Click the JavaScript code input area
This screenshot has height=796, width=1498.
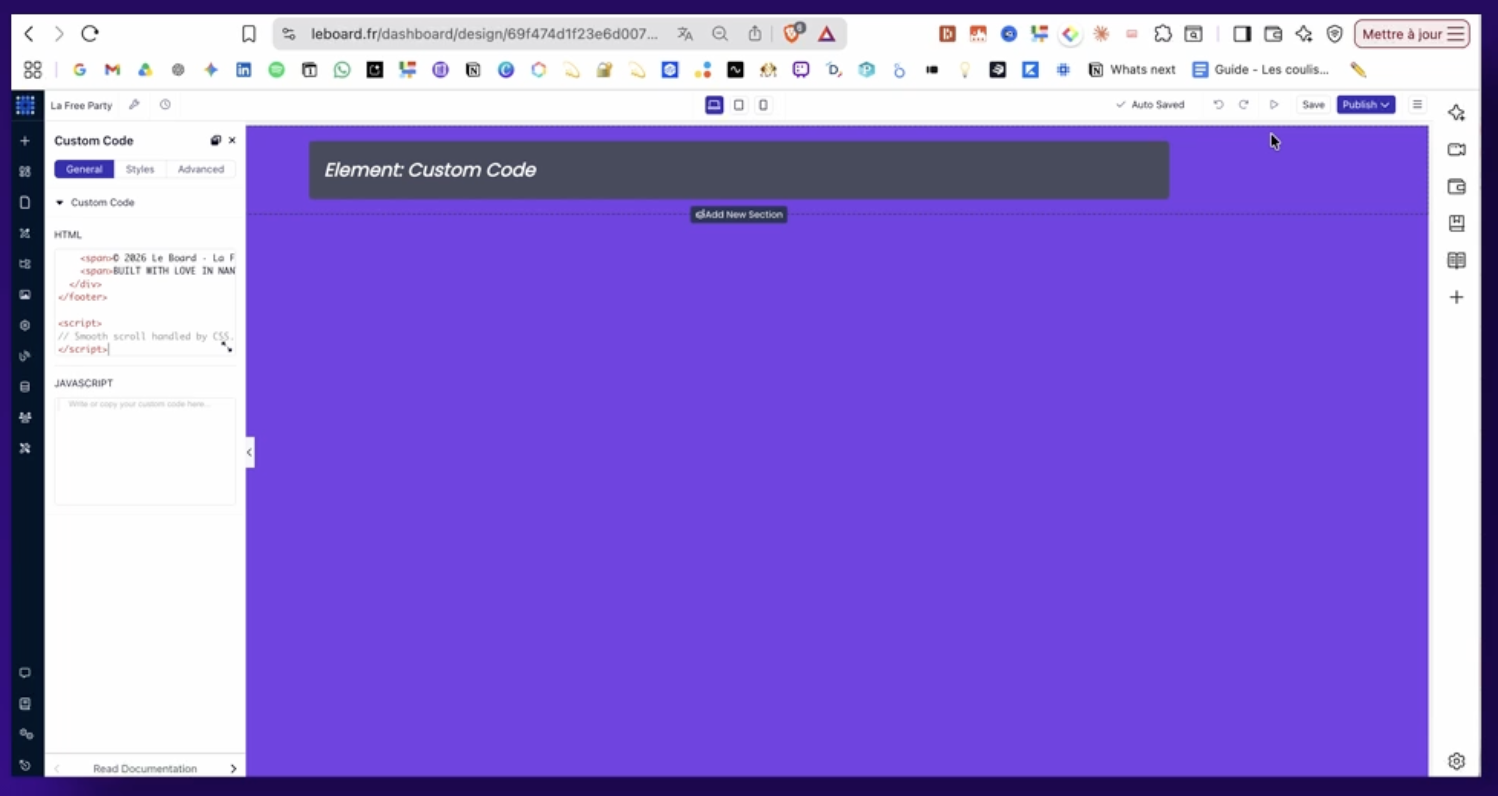tap(145, 451)
